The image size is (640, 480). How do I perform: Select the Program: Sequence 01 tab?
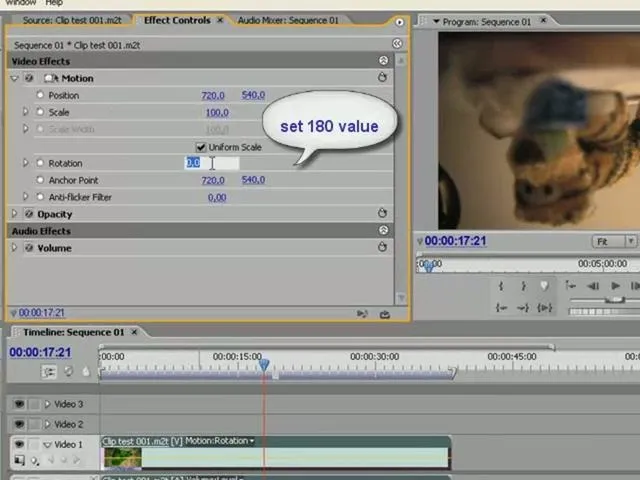[x=487, y=22]
